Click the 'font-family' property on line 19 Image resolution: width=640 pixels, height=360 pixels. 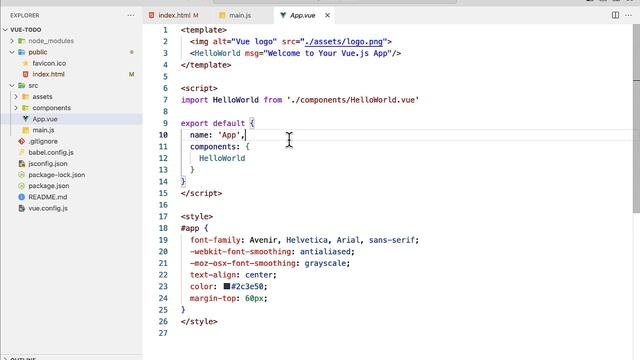pos(215,240)
